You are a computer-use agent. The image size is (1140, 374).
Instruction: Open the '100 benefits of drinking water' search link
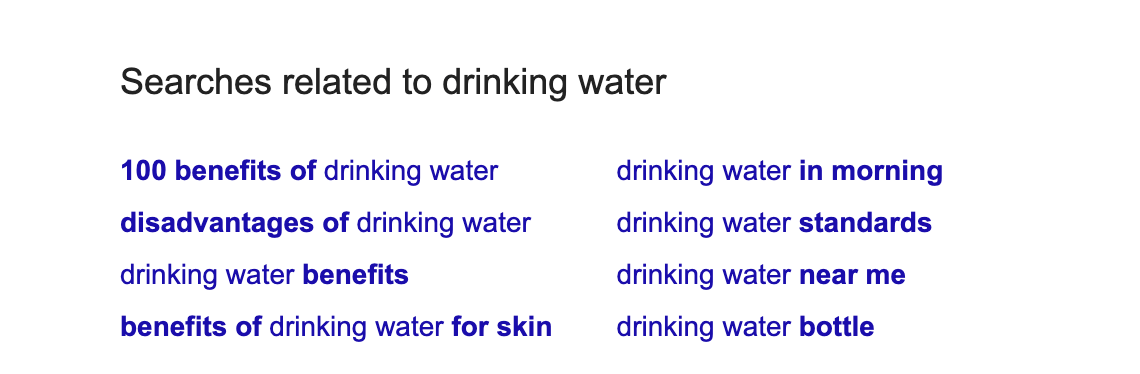[309, 171]
